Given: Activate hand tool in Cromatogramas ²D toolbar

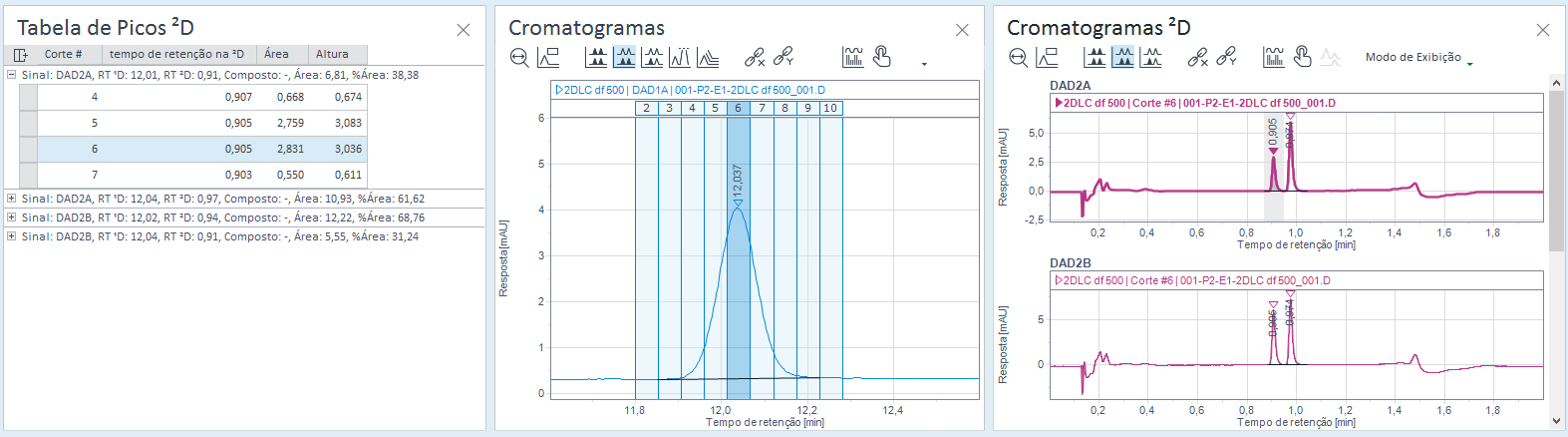Looking at the screenshot, I should click(x=1302, y=58).
